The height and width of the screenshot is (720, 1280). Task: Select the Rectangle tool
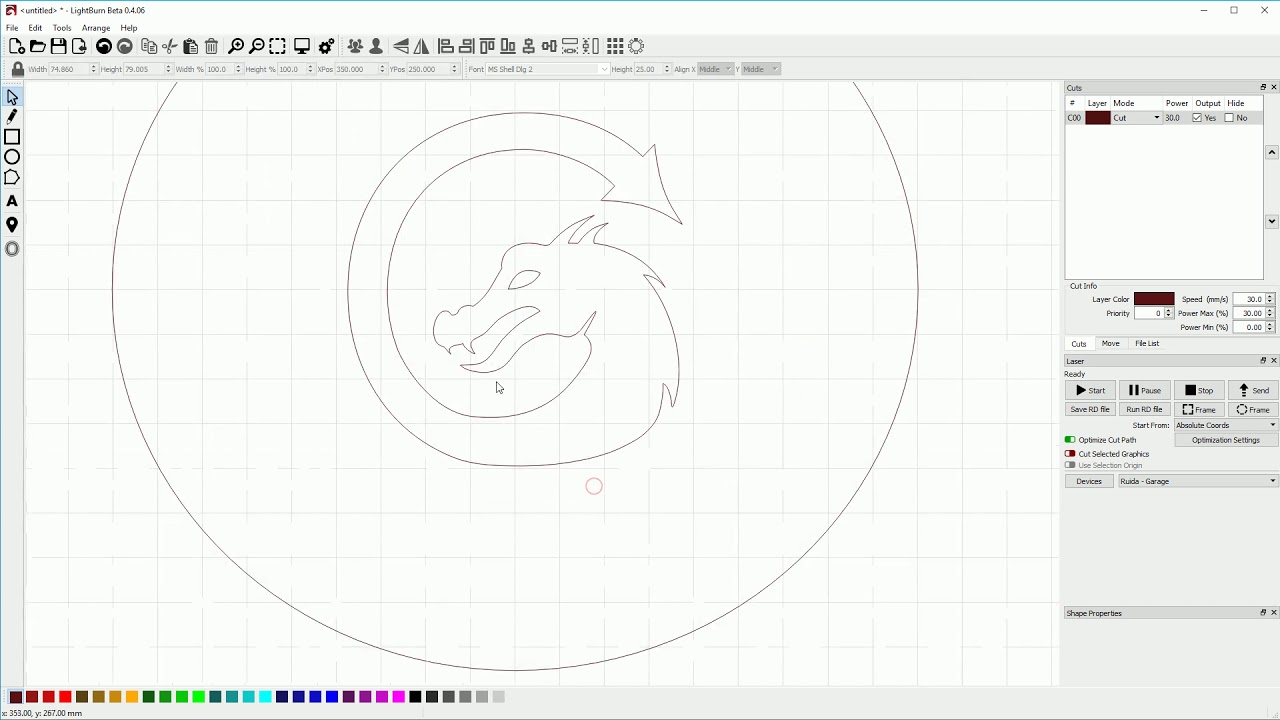12,137
